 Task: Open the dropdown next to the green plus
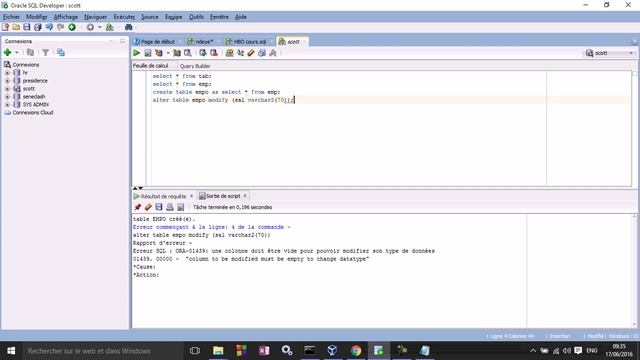click(x=17, y=53)
